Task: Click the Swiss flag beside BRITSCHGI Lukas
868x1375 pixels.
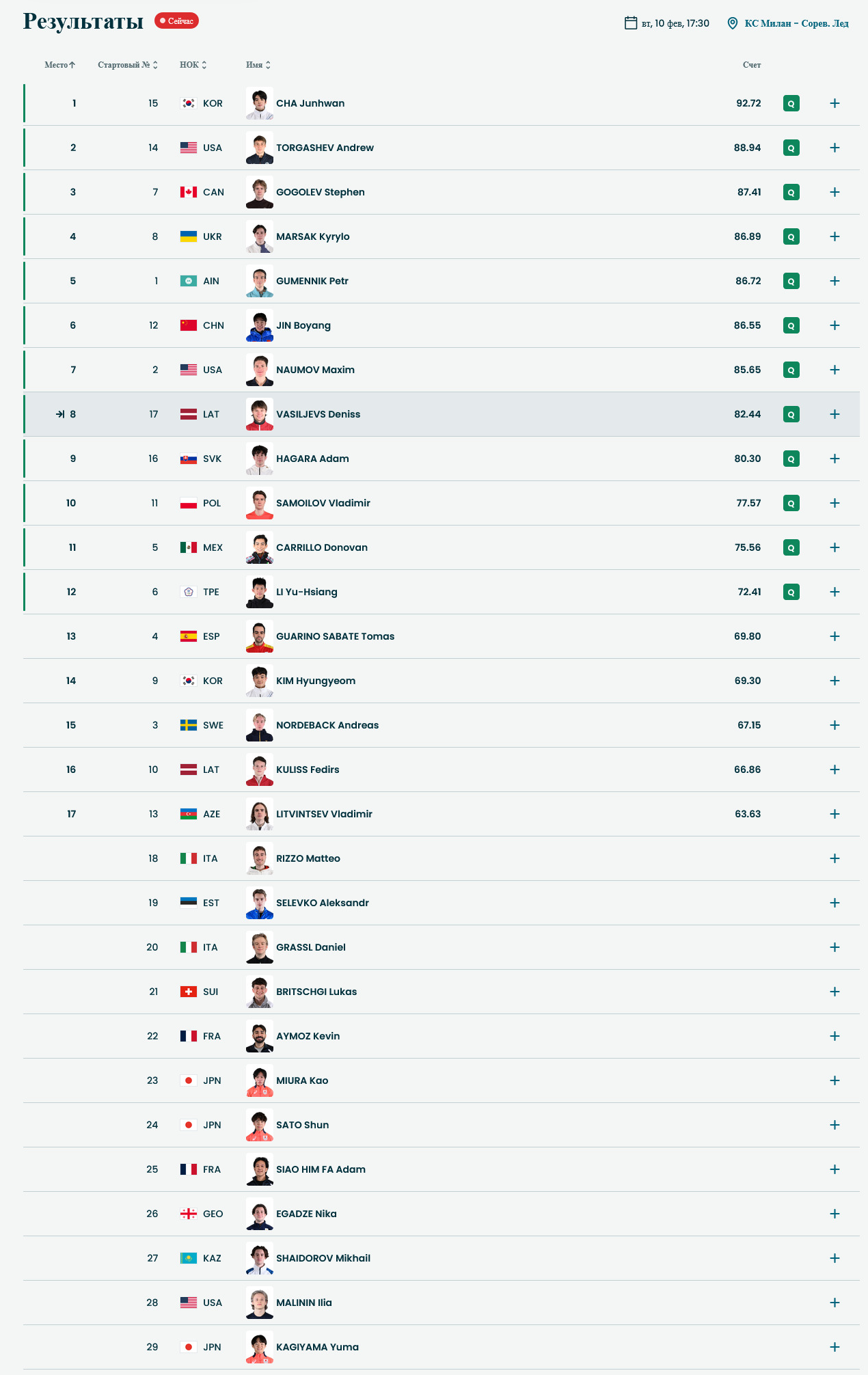Action: click(189, 992)
